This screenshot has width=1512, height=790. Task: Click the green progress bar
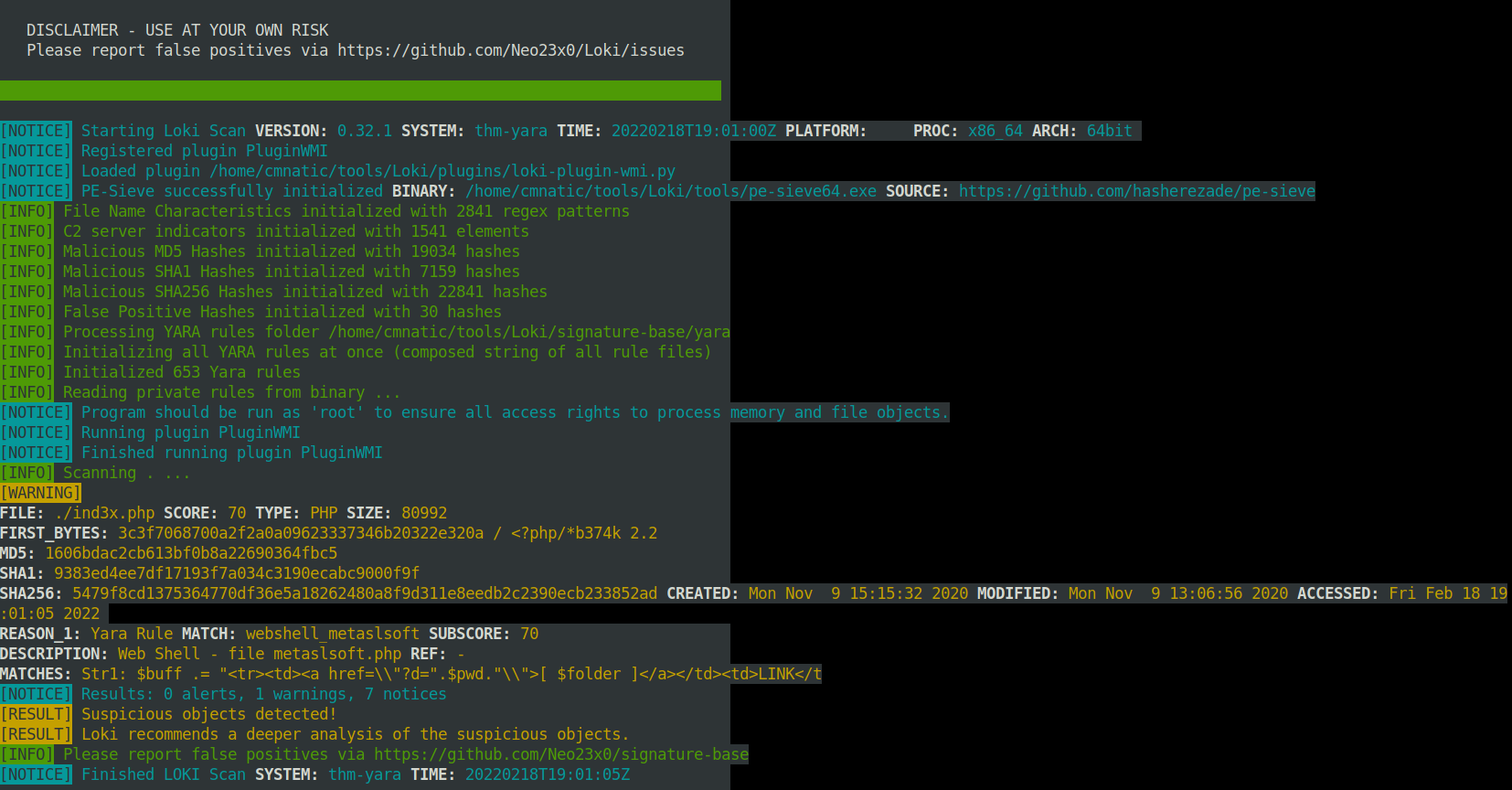pos(360,91)
